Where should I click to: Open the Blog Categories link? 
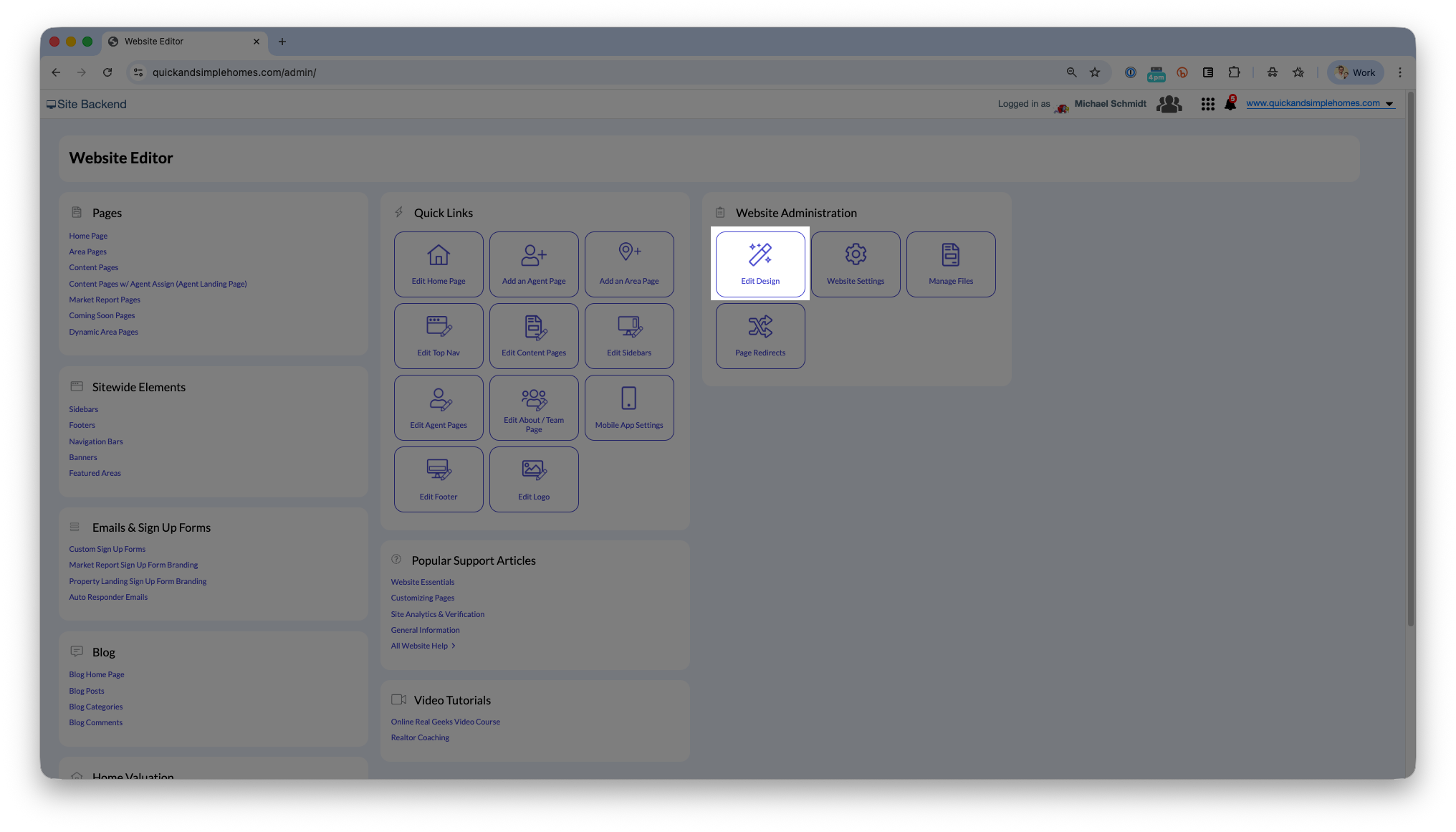[x=96, y=707]
